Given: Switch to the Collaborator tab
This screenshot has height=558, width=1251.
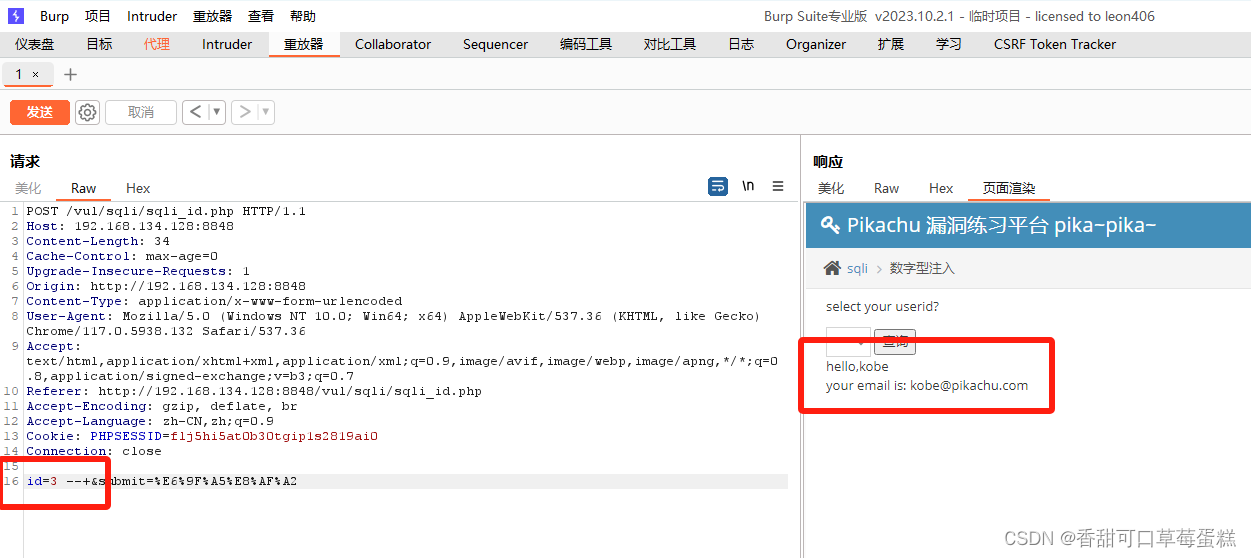Looking at the screenshot, I should point(393,44).
